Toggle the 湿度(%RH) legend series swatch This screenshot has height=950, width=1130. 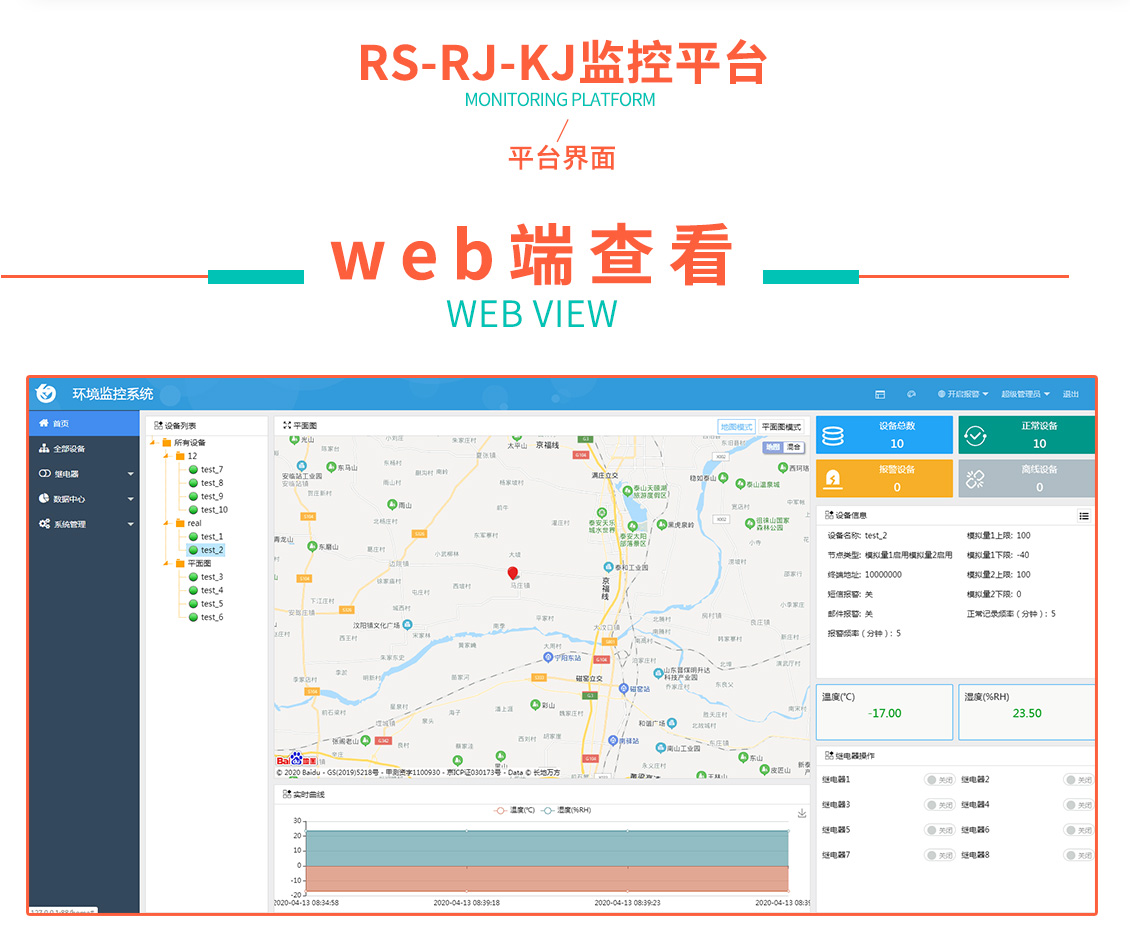click(x=548, y=810)
